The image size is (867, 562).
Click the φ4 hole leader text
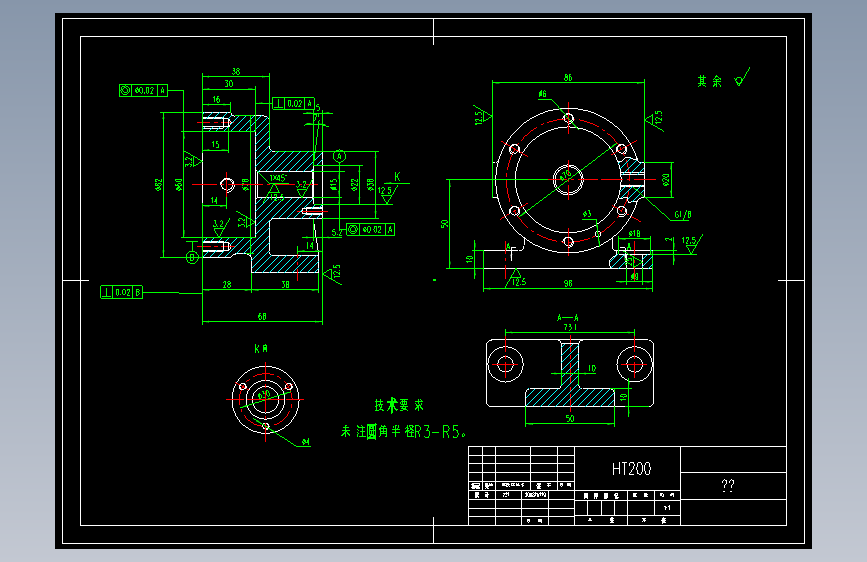coord(305,442)
